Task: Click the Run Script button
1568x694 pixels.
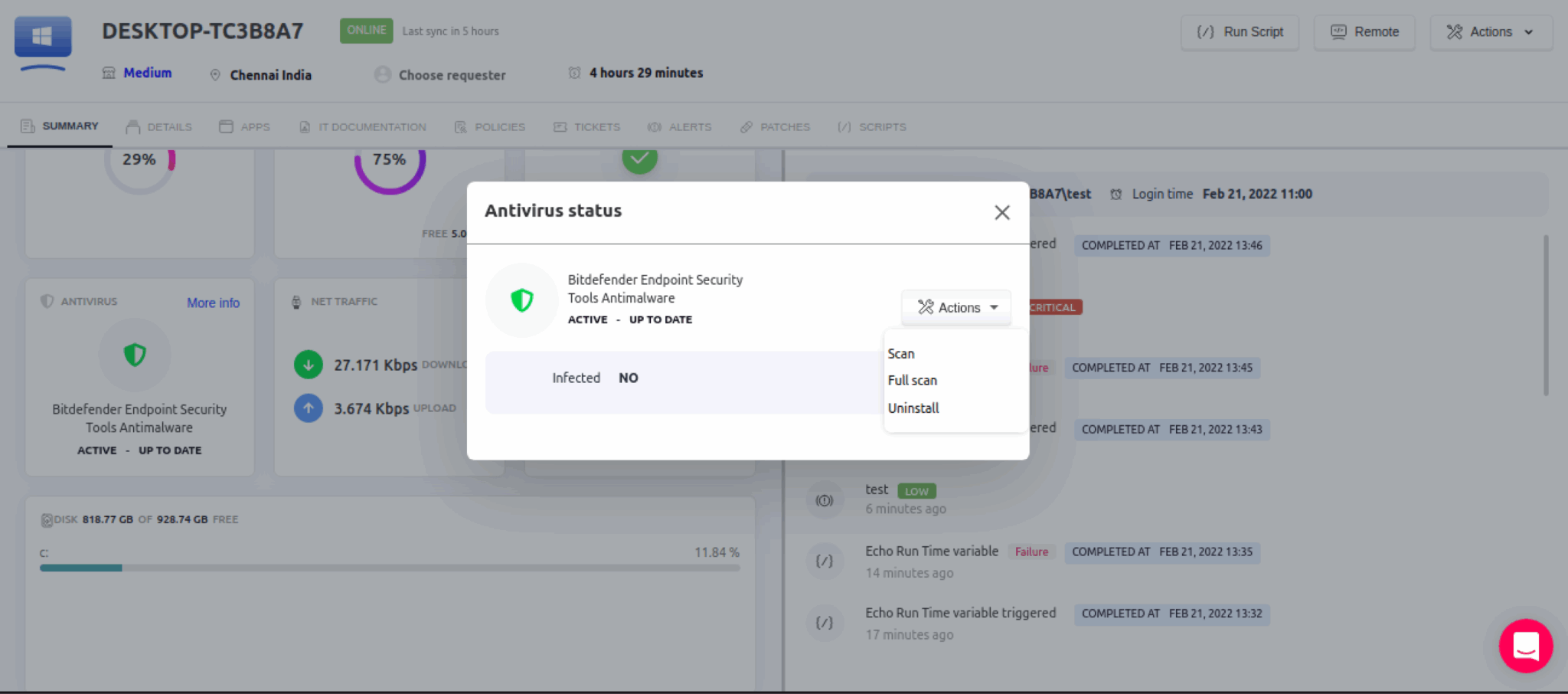Action: 1240,32
